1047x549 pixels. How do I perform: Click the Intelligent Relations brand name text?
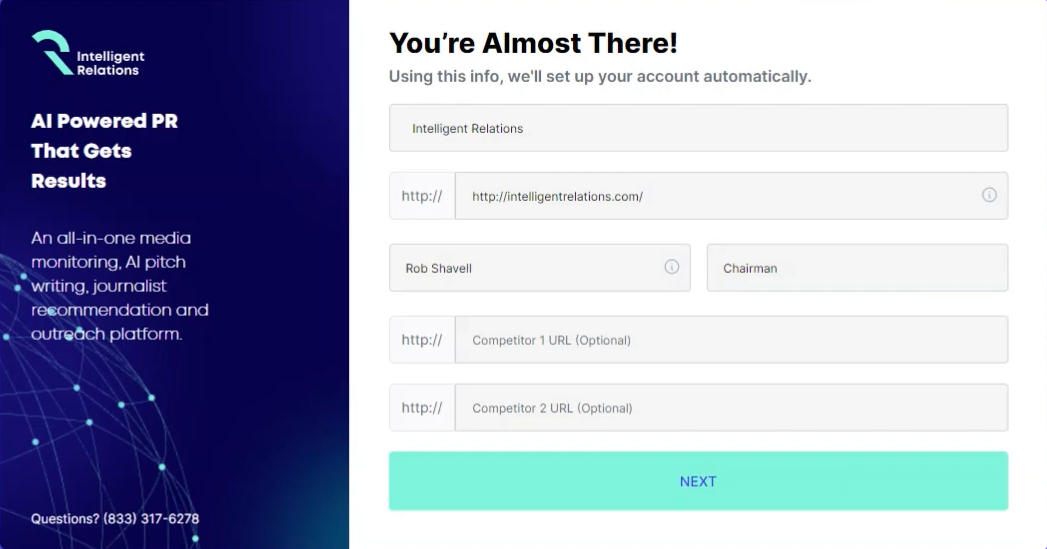point(110,63)
